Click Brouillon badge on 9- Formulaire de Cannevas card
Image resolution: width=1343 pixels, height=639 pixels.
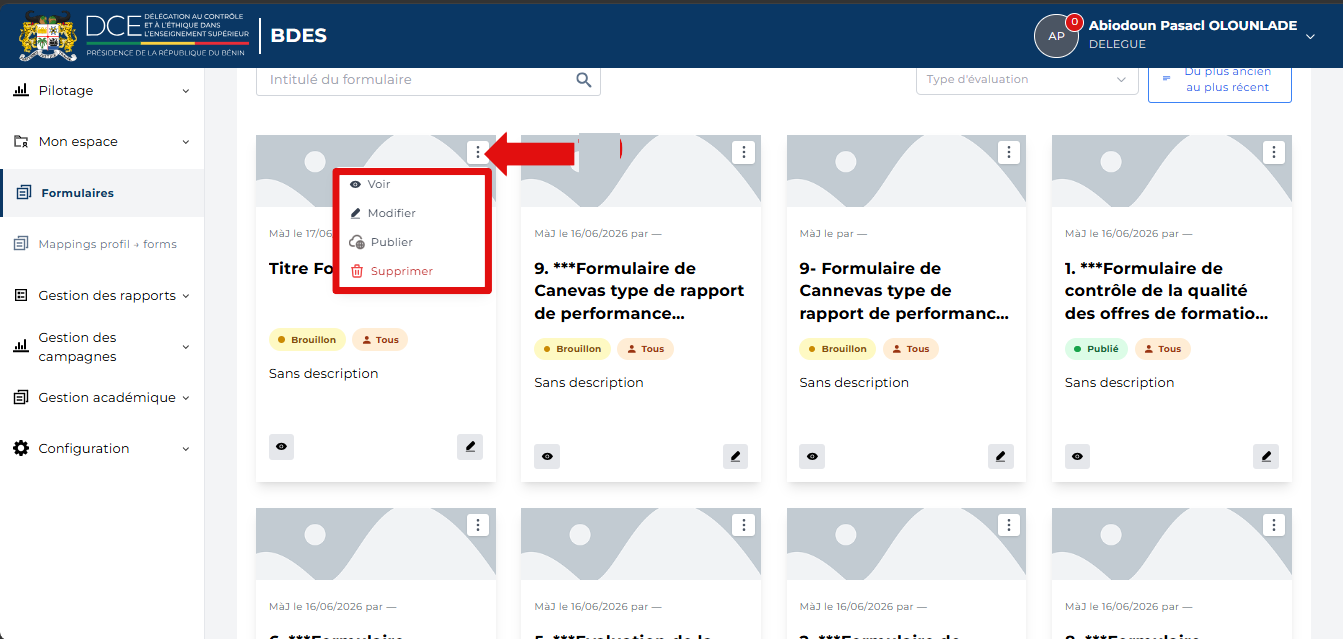point(838,349)
